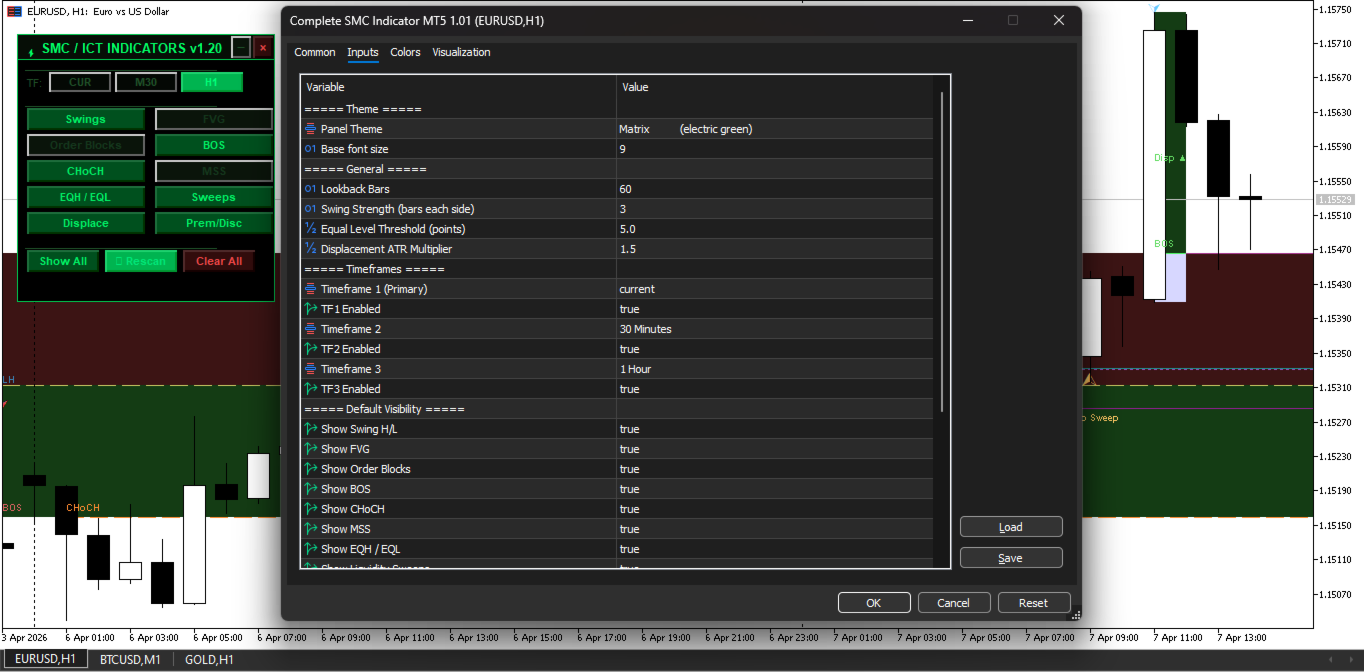Minimize the SMC / ICT INDICATORS panel

[x=241, y=47]
